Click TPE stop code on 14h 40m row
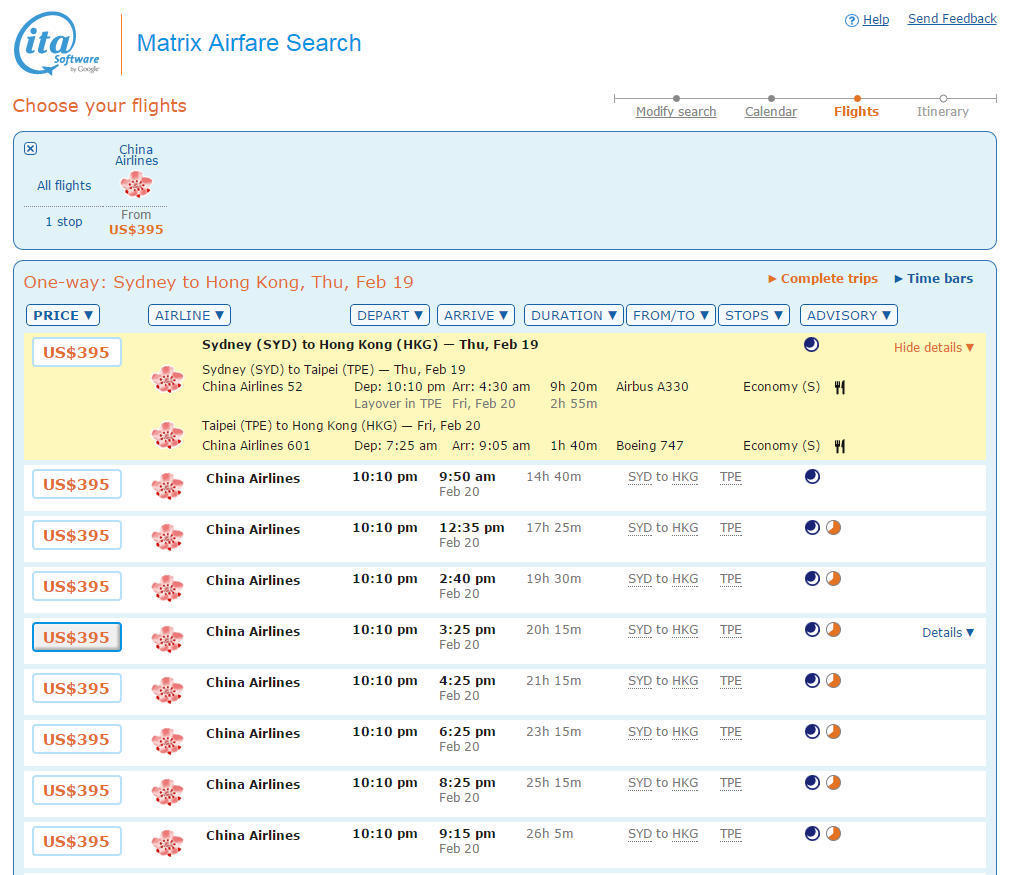Viewport: 1010px width, 875px height. pos(730,477)
